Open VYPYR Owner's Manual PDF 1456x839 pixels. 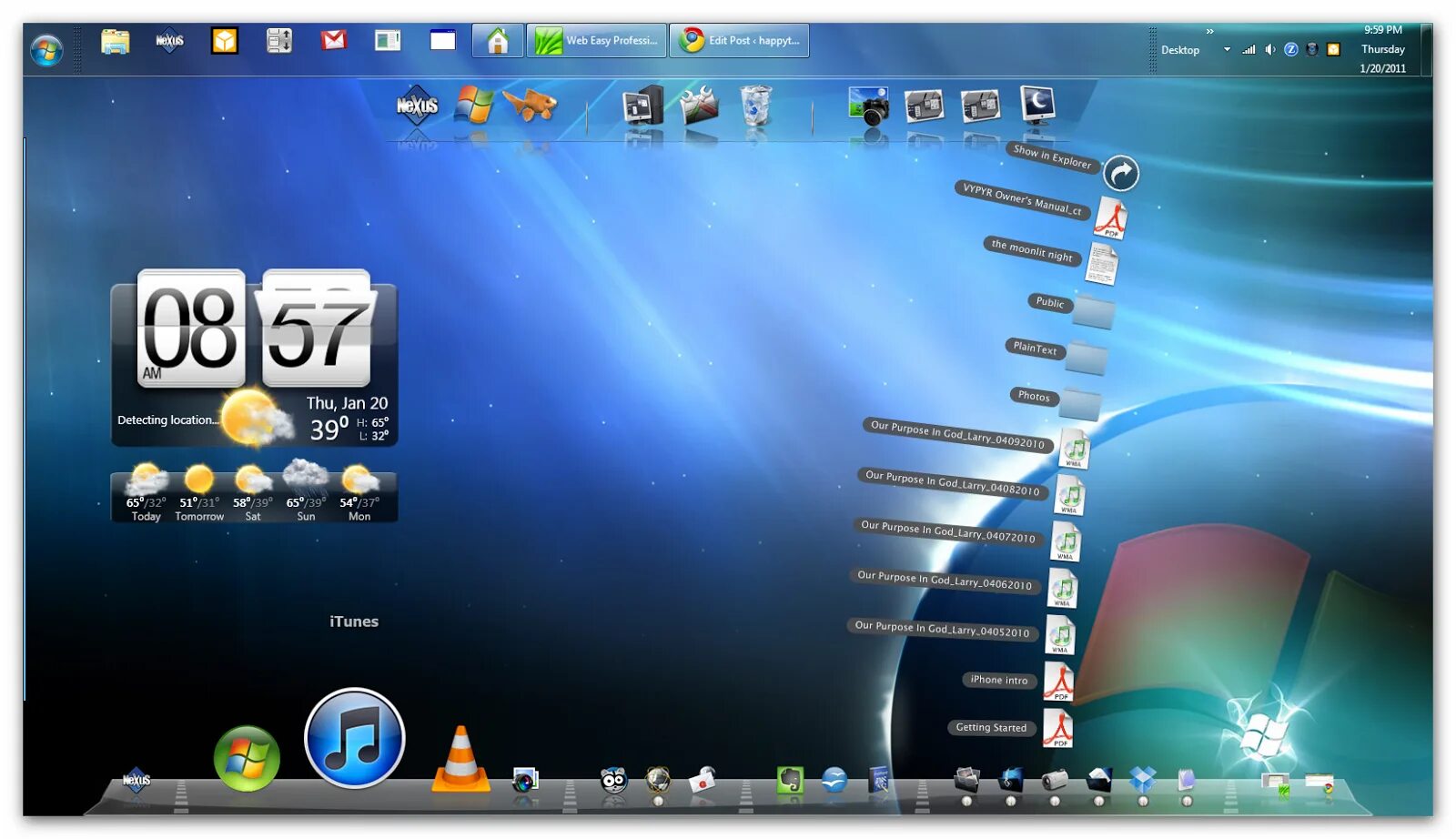pyautogui.click(x=1111, y=218)
